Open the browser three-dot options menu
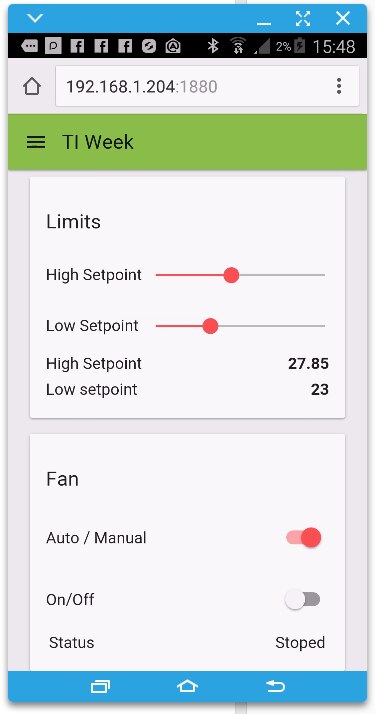This screenshot has width=375, height=714. (x=339, y=86)
